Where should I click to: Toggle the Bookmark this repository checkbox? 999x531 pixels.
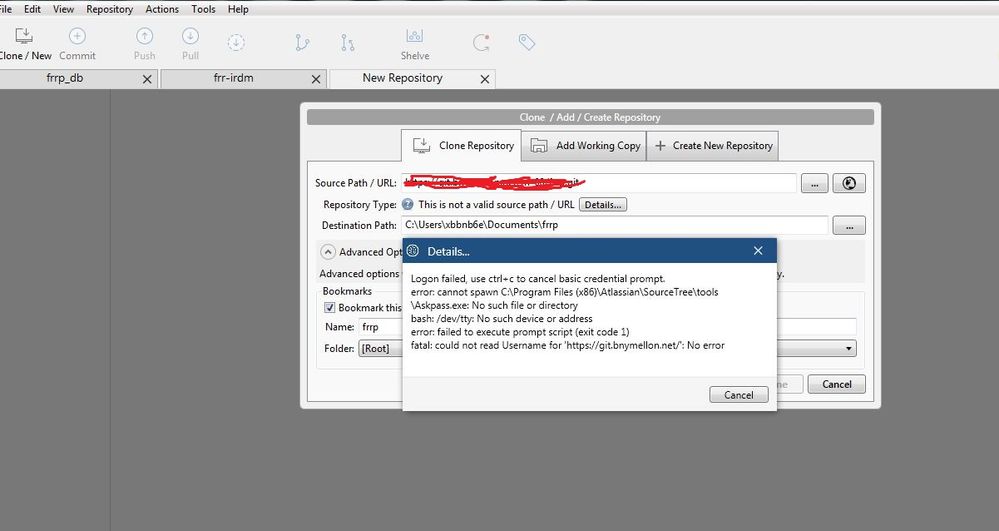click(x=329, y=307)
